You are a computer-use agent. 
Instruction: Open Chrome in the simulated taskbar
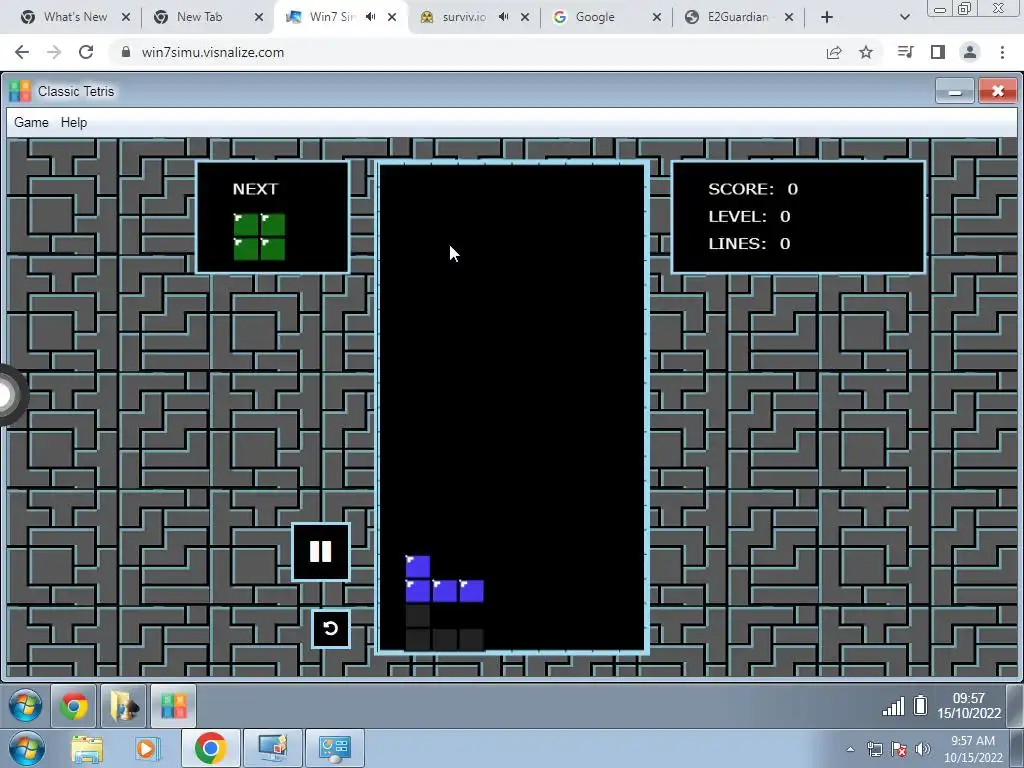pyautogui.click(x=74, y=706)
